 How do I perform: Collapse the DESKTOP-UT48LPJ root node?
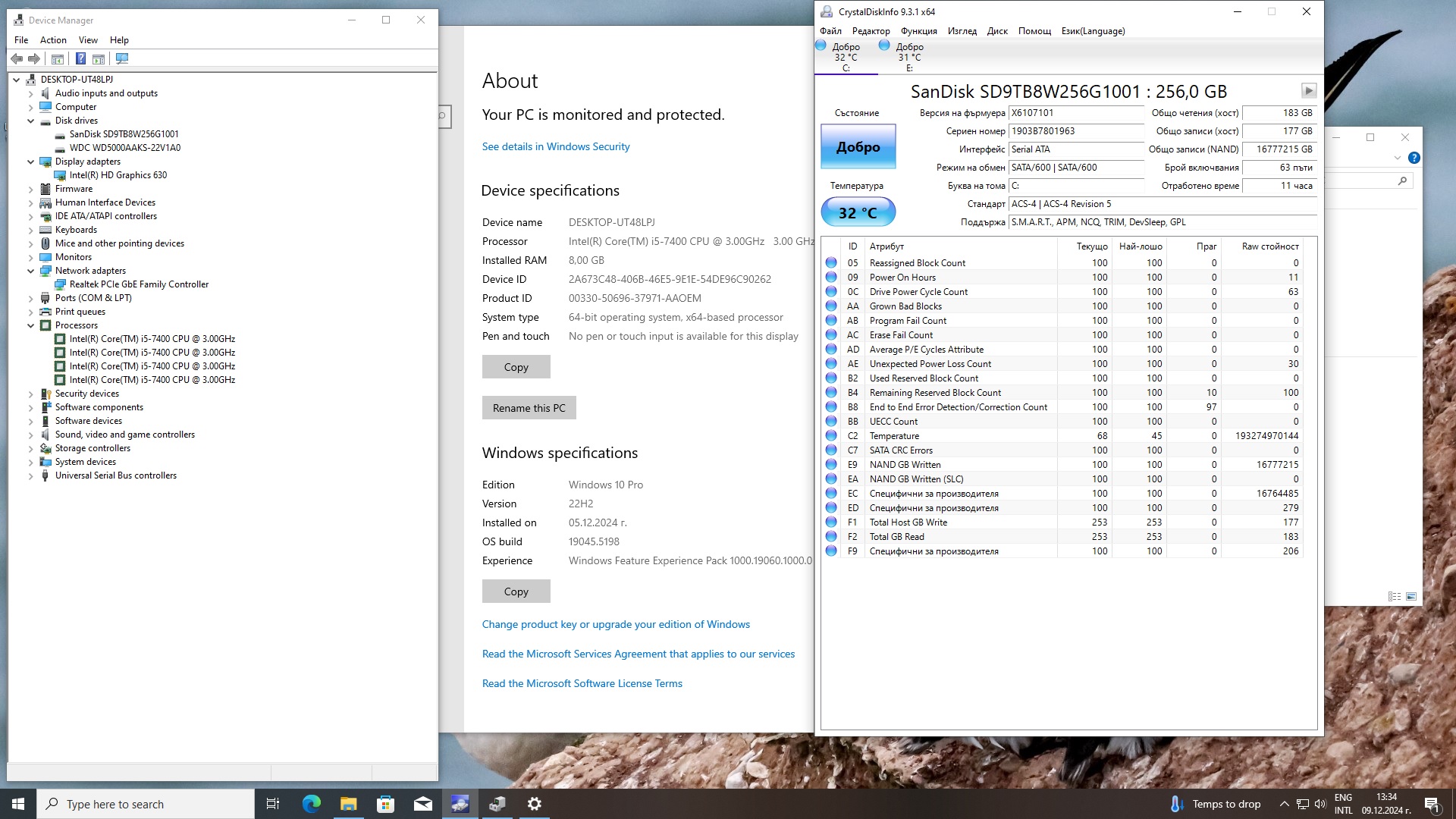point(17,80)
